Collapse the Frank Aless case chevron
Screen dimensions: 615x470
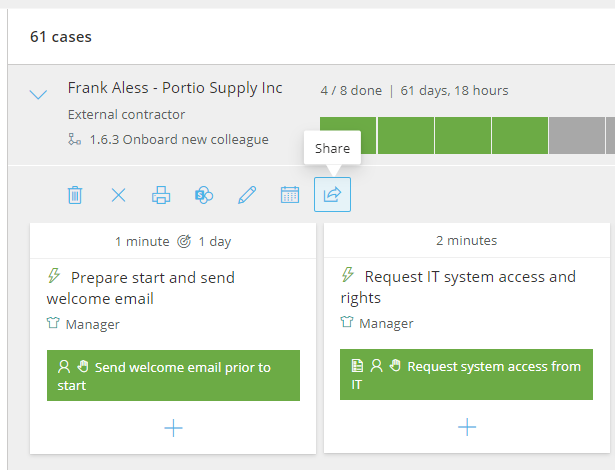[x=38, y=95]
